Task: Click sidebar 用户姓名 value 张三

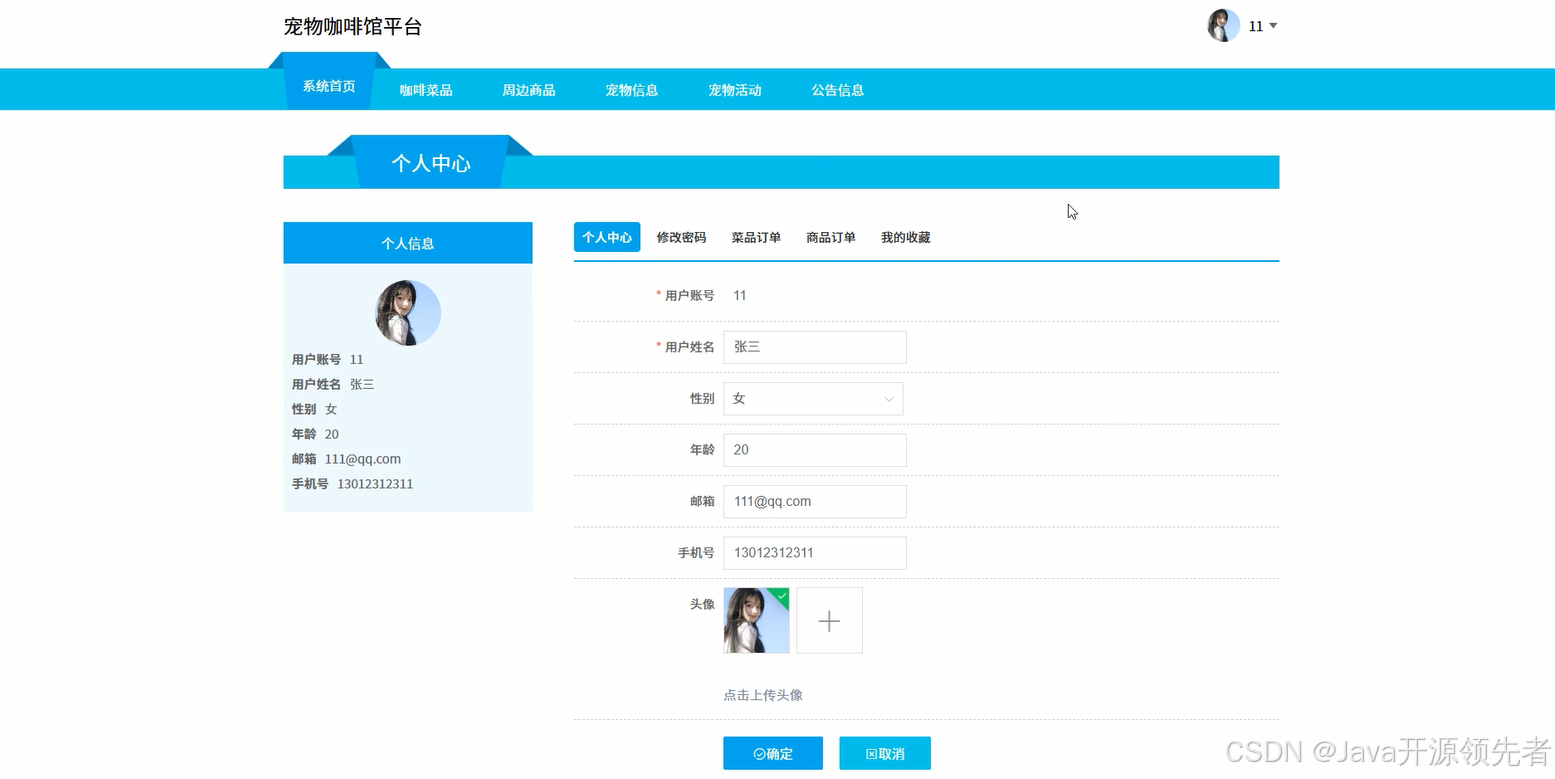Action: click(x=362, y=384)
